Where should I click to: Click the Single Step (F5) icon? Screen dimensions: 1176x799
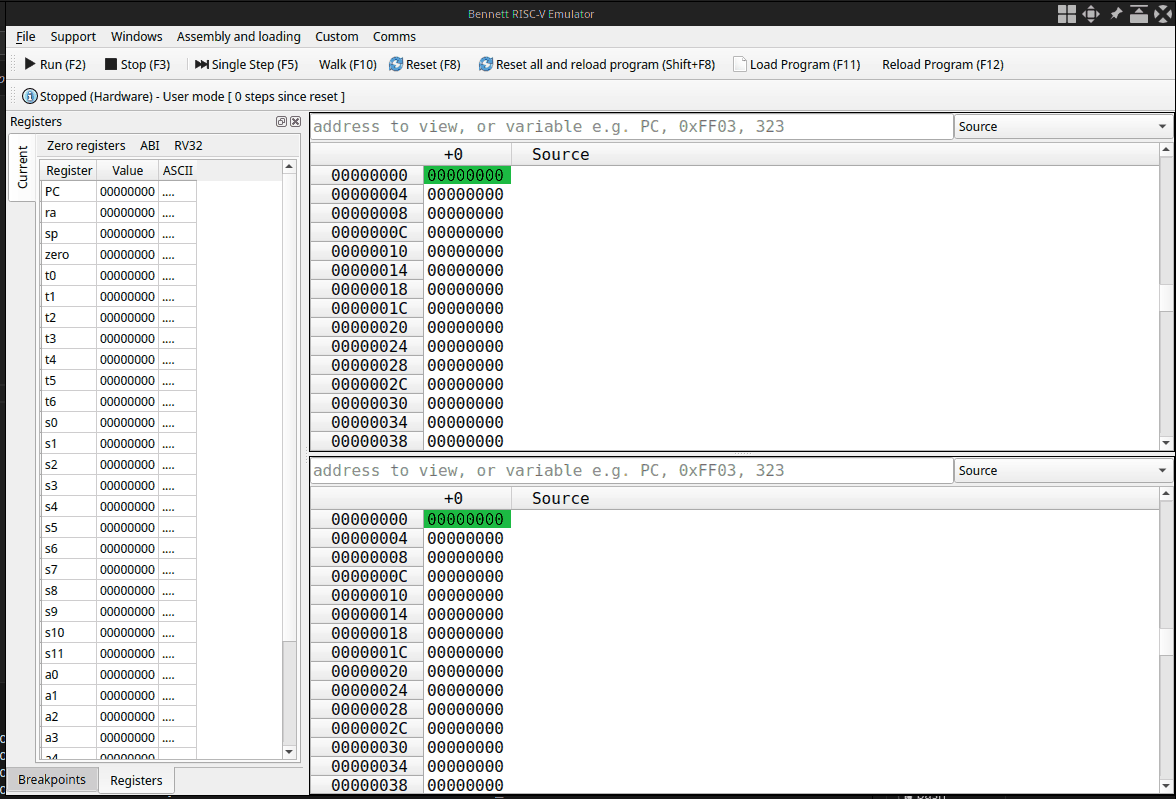tap(202, 64)
